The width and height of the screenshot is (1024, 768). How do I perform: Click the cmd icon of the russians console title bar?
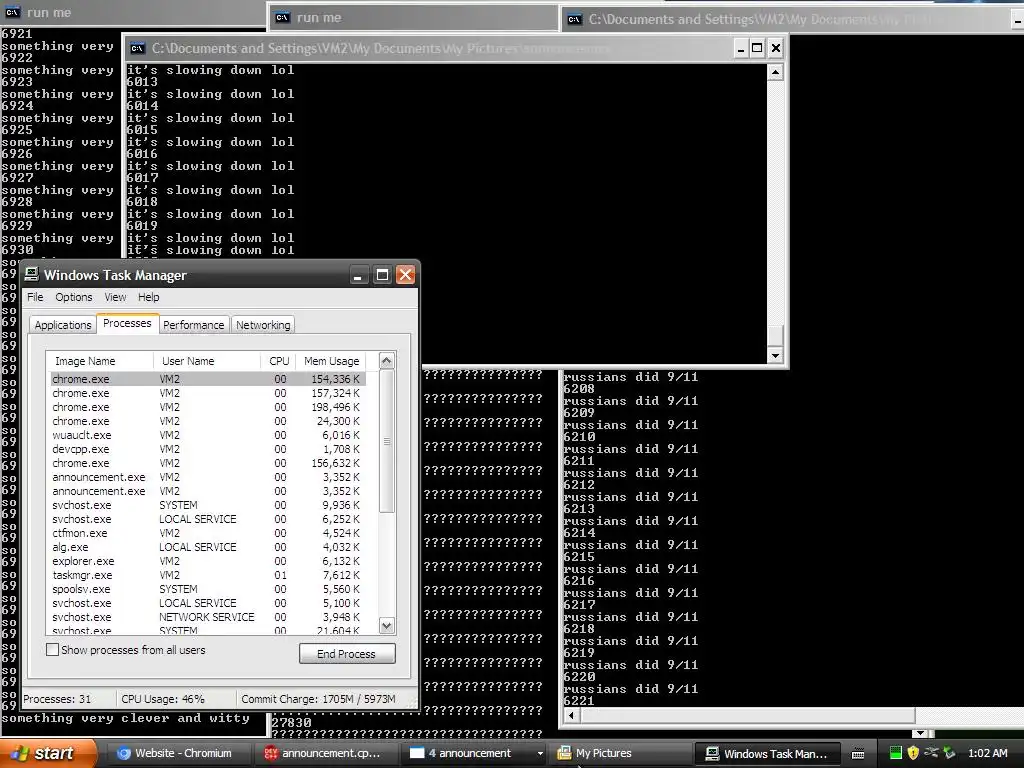(574, 19)
